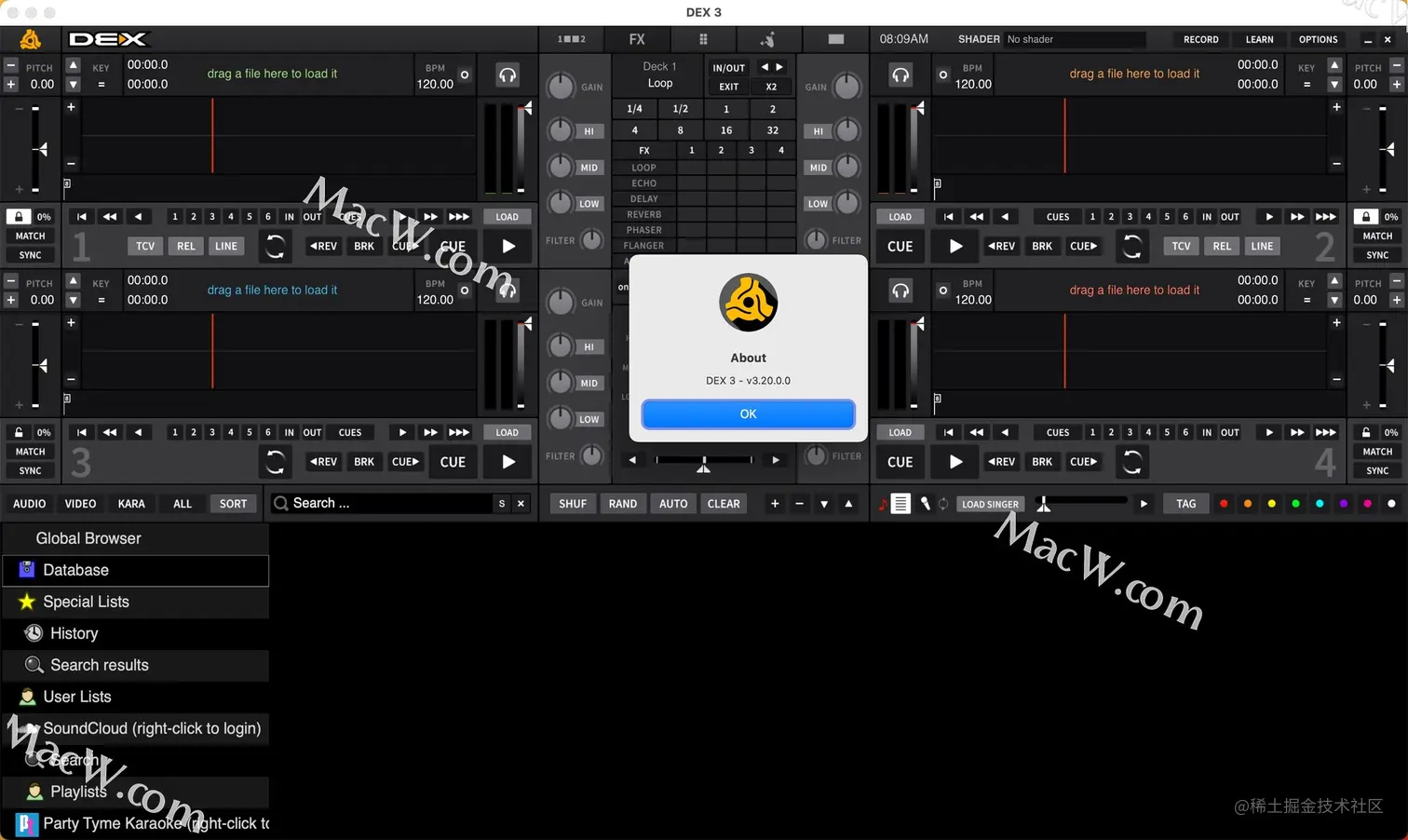The width and height of the screenshot is (1408, 840).
Task: Enable AUTO mix mode
Action: click(673, 504)
